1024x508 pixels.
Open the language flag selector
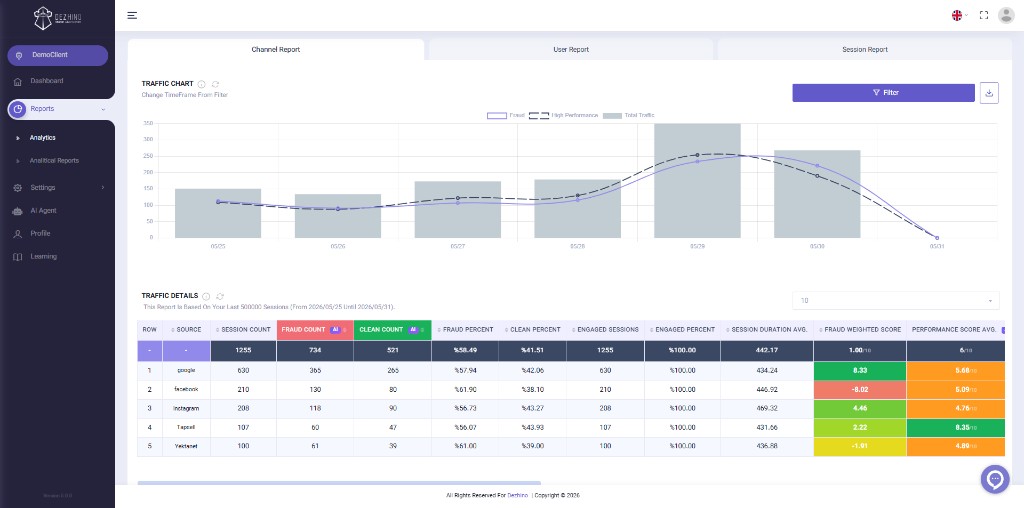coord(959,16)
